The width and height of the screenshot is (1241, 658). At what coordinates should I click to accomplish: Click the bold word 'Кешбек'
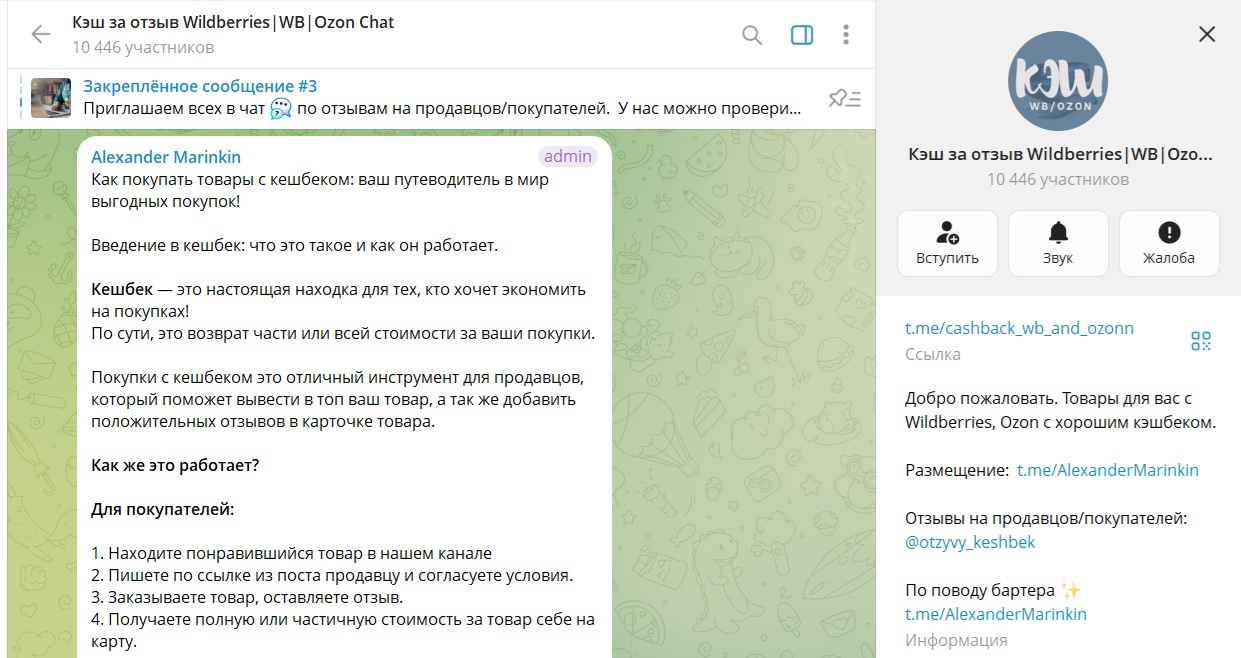tap(122, 289)
